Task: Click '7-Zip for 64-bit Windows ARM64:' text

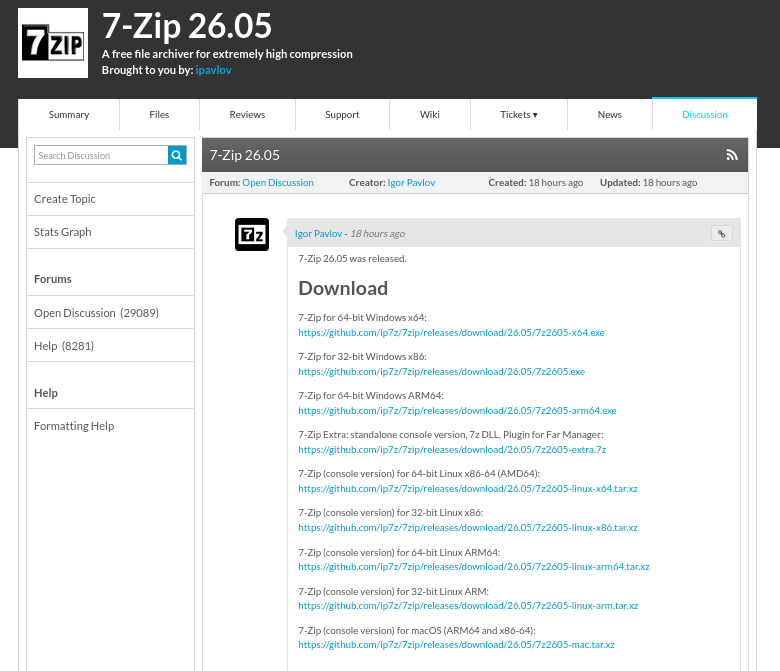Action: tap(371, 395)
